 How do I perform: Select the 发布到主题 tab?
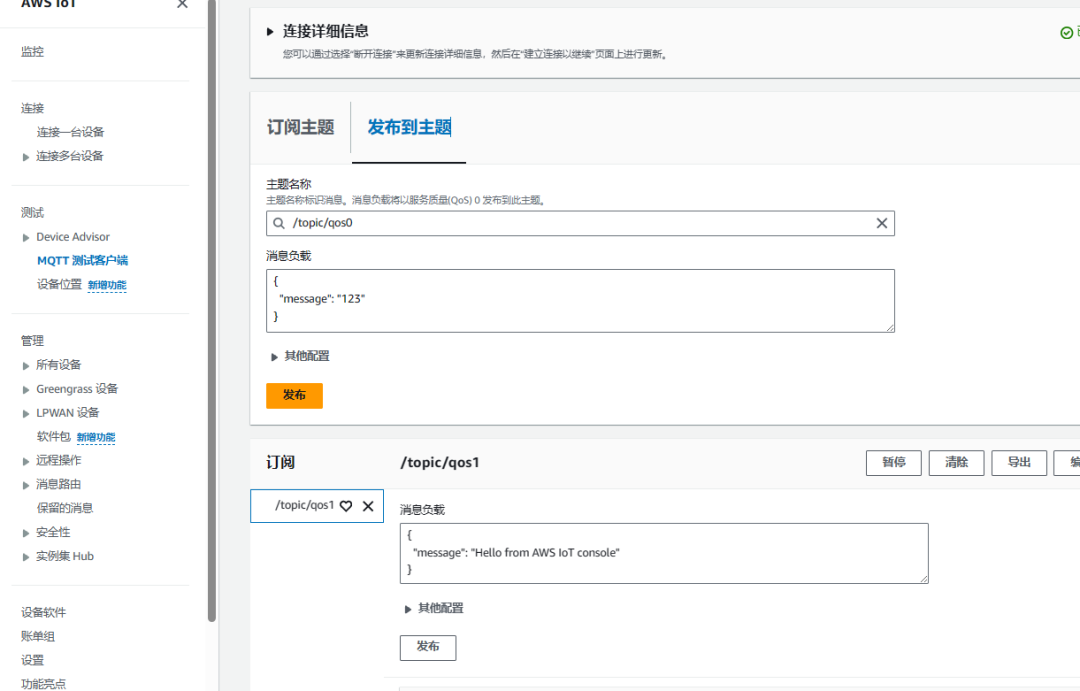pyautogui.click(x=409, y=128)
